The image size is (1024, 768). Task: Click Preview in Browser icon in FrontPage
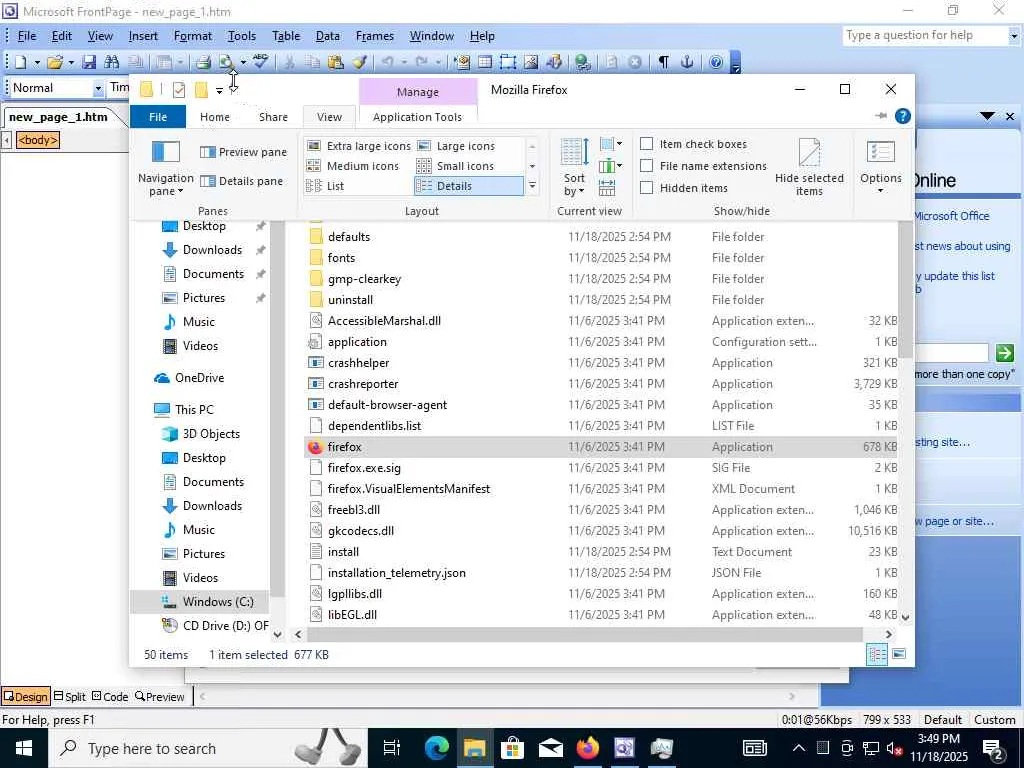[x=226, y=62]
